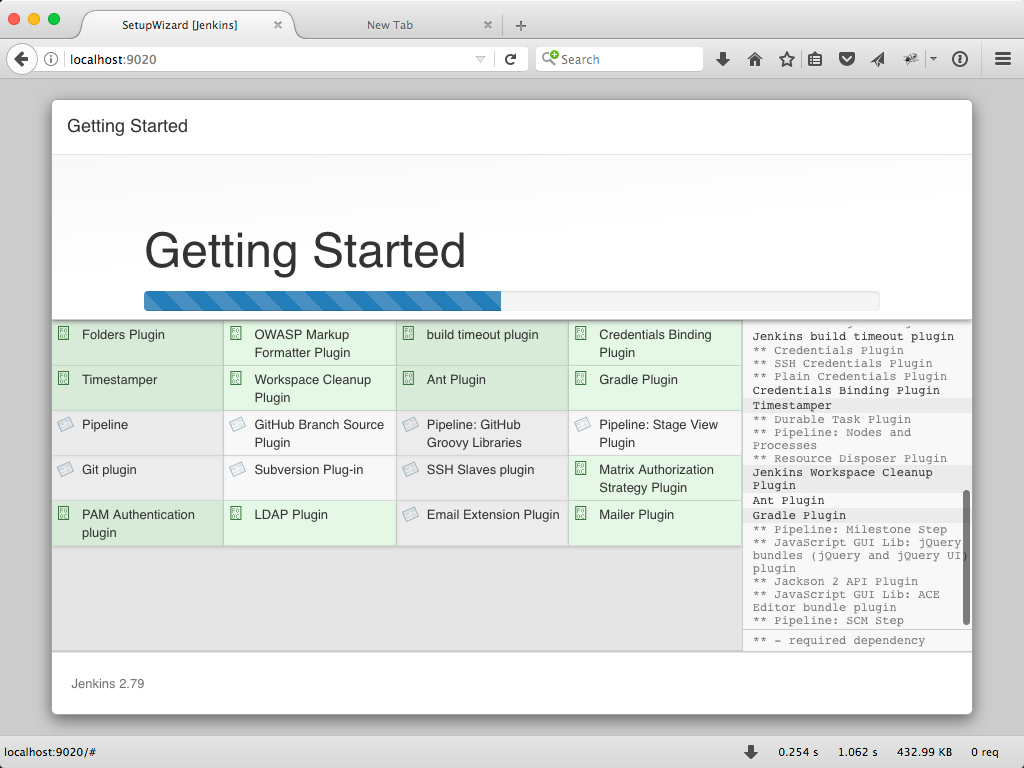1024x768 pixels.
Task: Open the circled info toolbar icon
Action: pos(959,59)
